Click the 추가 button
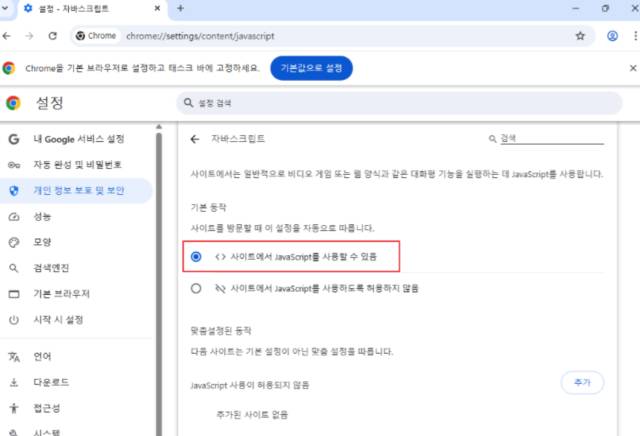This screenshot has width=640, height=436. 582,383
